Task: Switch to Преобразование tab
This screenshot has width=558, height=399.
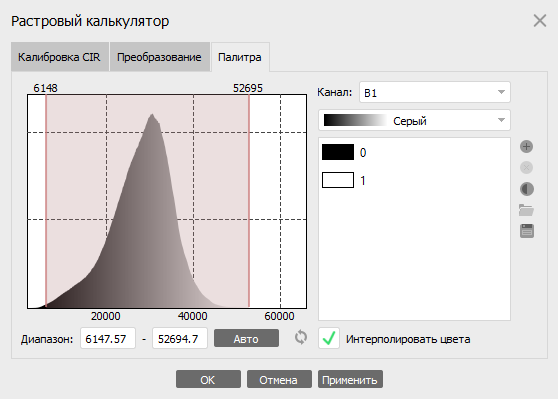Action: tap(159, 57)
